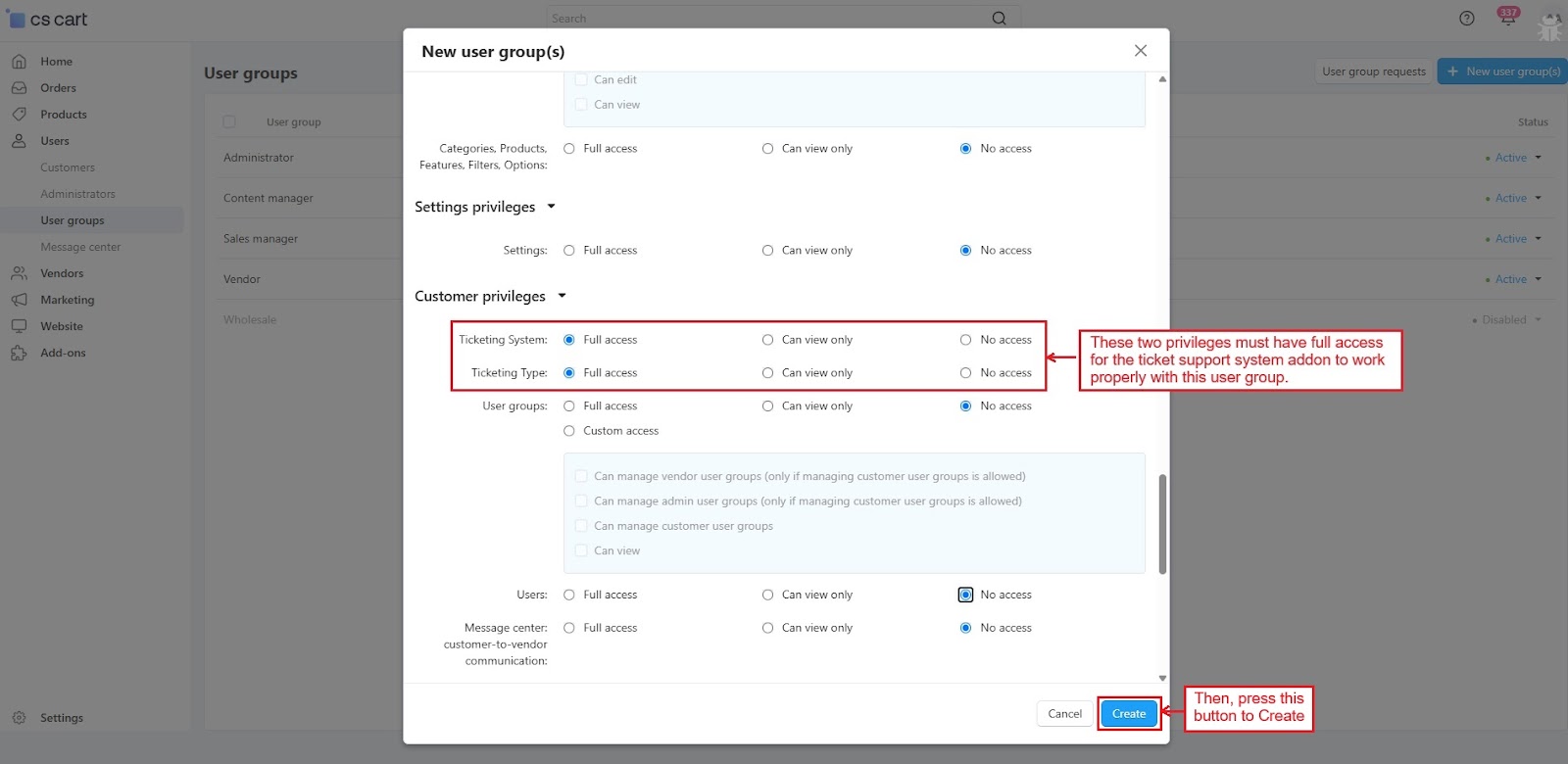
Task: Click the Settings gear icon
Action: pos(19,718)
